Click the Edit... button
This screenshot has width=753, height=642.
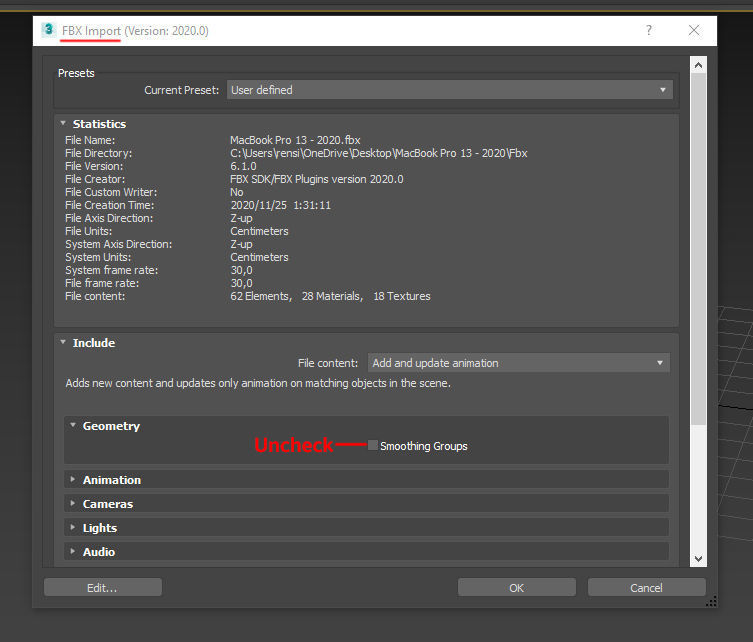(x=103, y=587)
